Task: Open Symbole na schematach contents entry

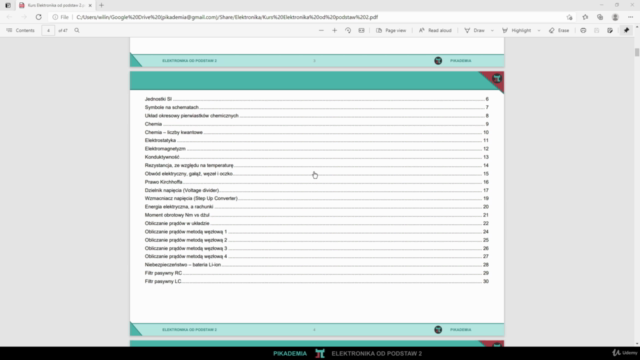Action: 316,107
